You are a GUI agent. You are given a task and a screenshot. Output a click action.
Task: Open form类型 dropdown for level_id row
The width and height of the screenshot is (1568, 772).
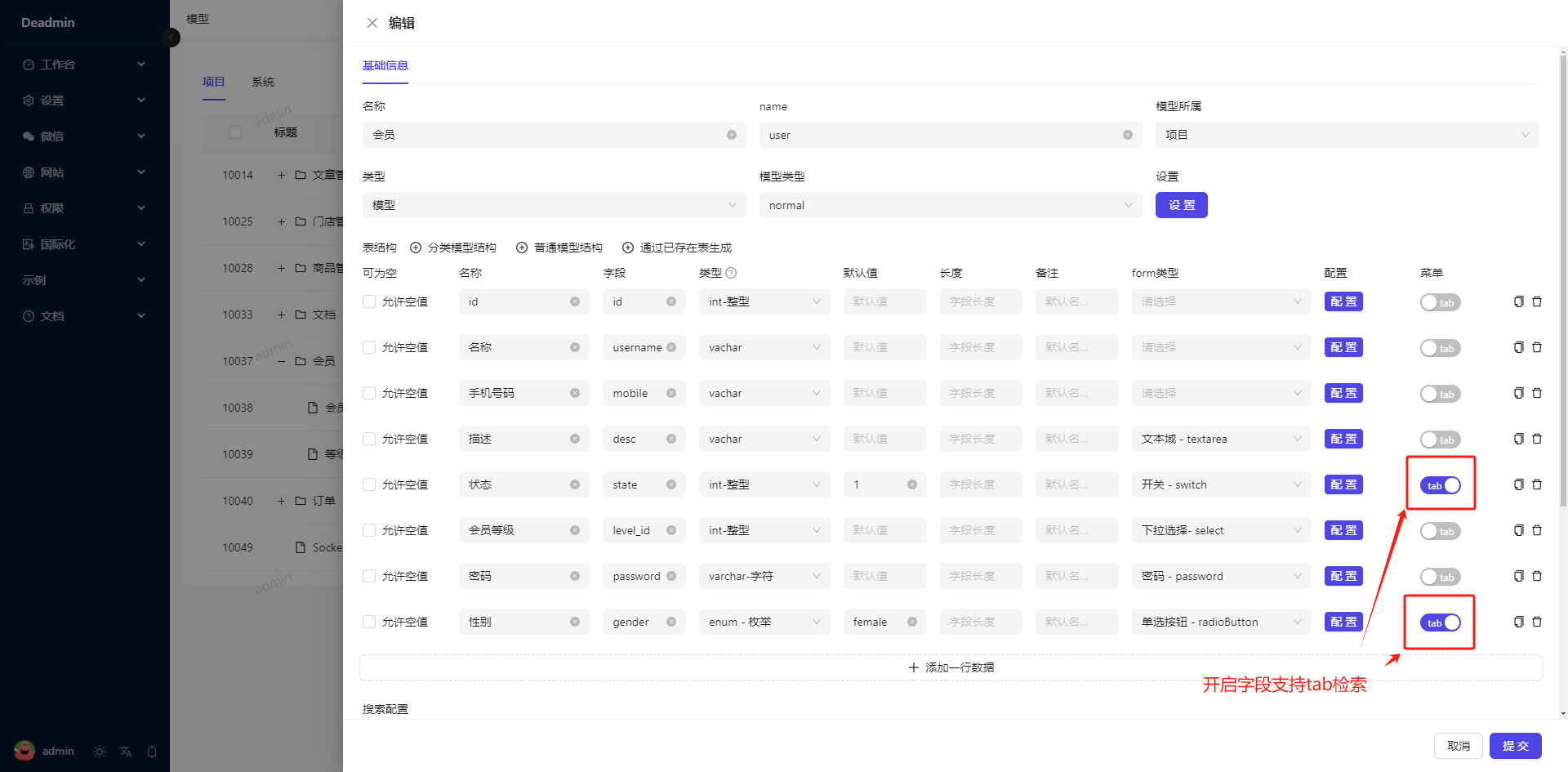point(1220,530)
